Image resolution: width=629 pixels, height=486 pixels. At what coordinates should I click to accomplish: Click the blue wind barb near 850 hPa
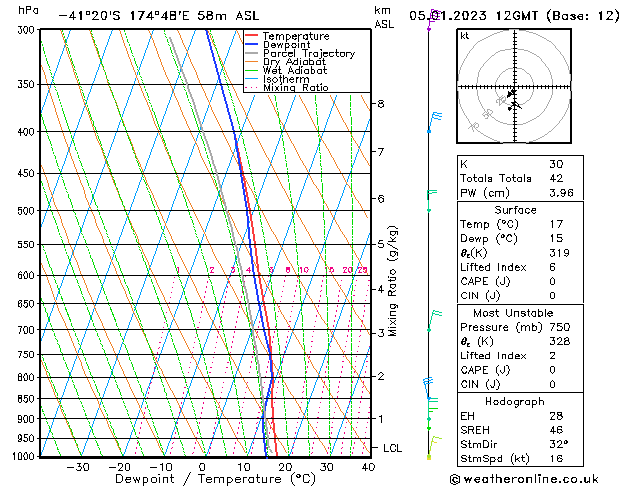428,388
